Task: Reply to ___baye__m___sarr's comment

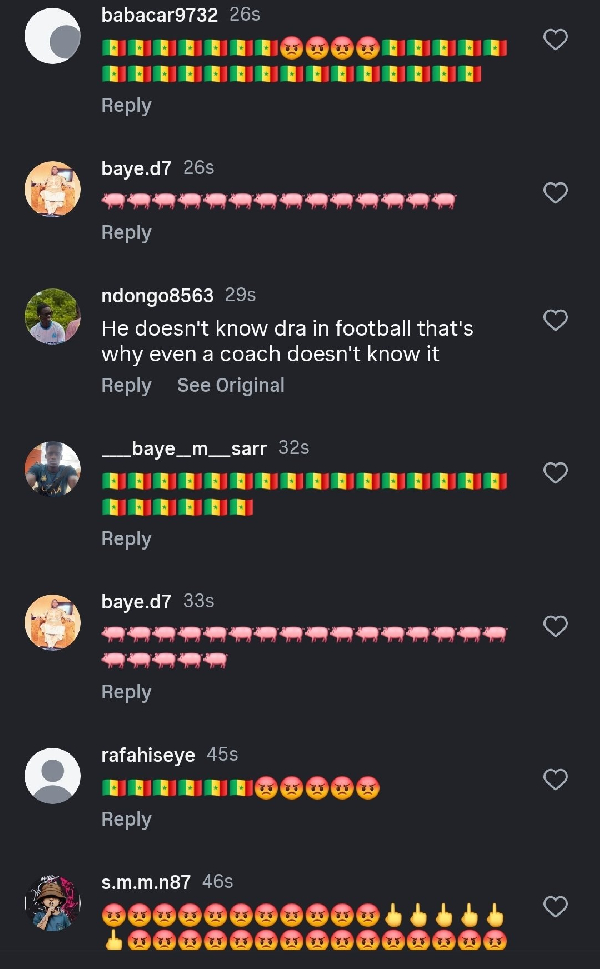Action: click(126, 539)
